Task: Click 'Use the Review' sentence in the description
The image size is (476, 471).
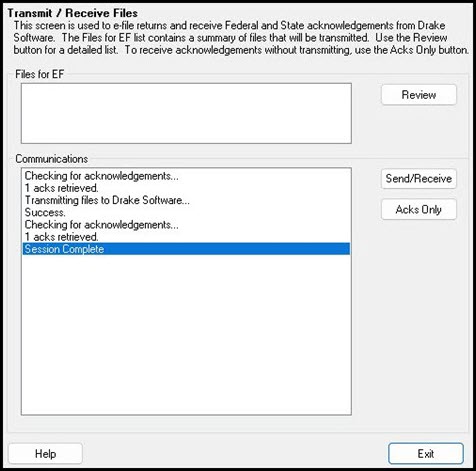Action: pos(411,38)
